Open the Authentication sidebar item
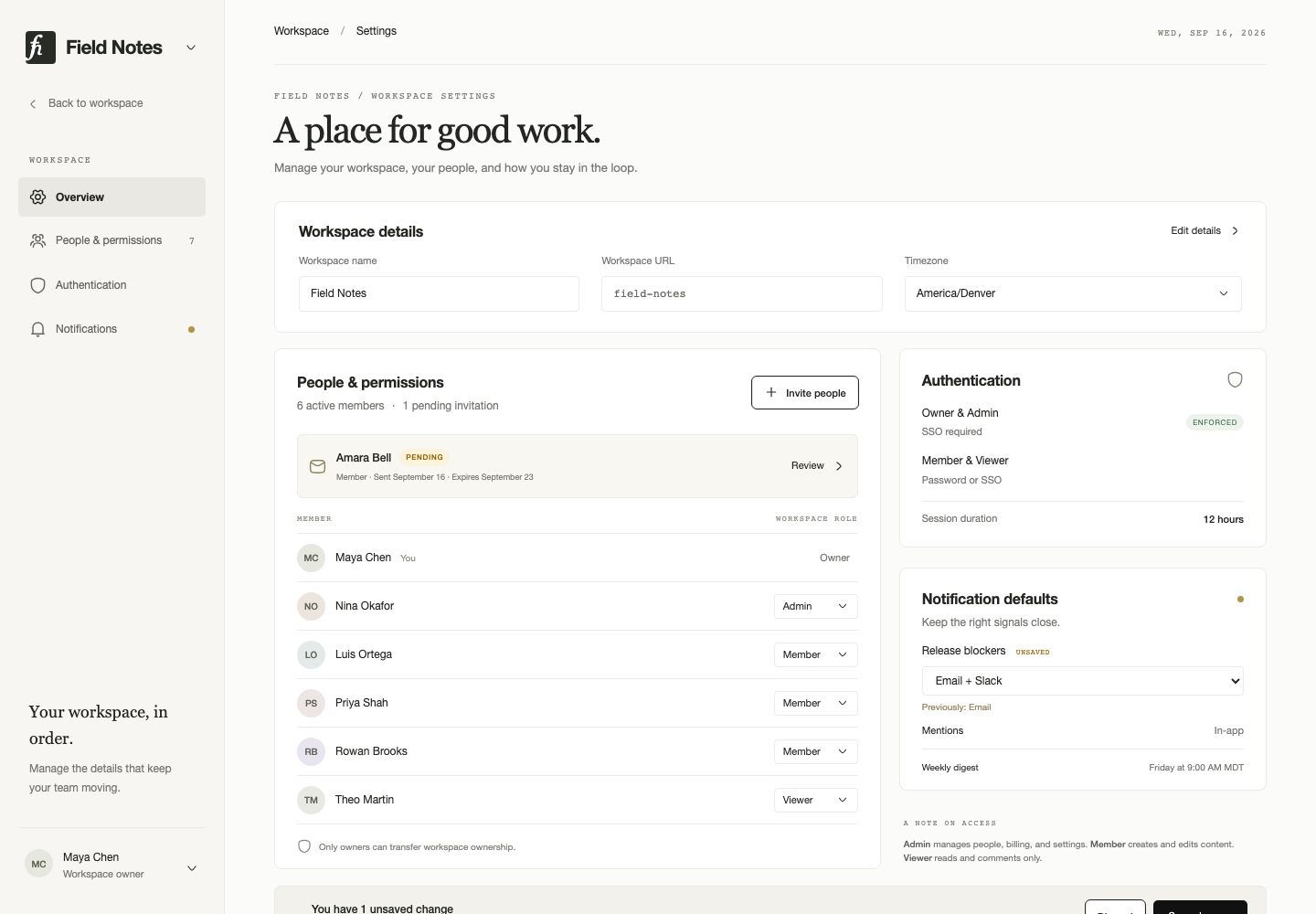Image resolution: width=1316 pixels, height=914 pixels. [111, 285]
